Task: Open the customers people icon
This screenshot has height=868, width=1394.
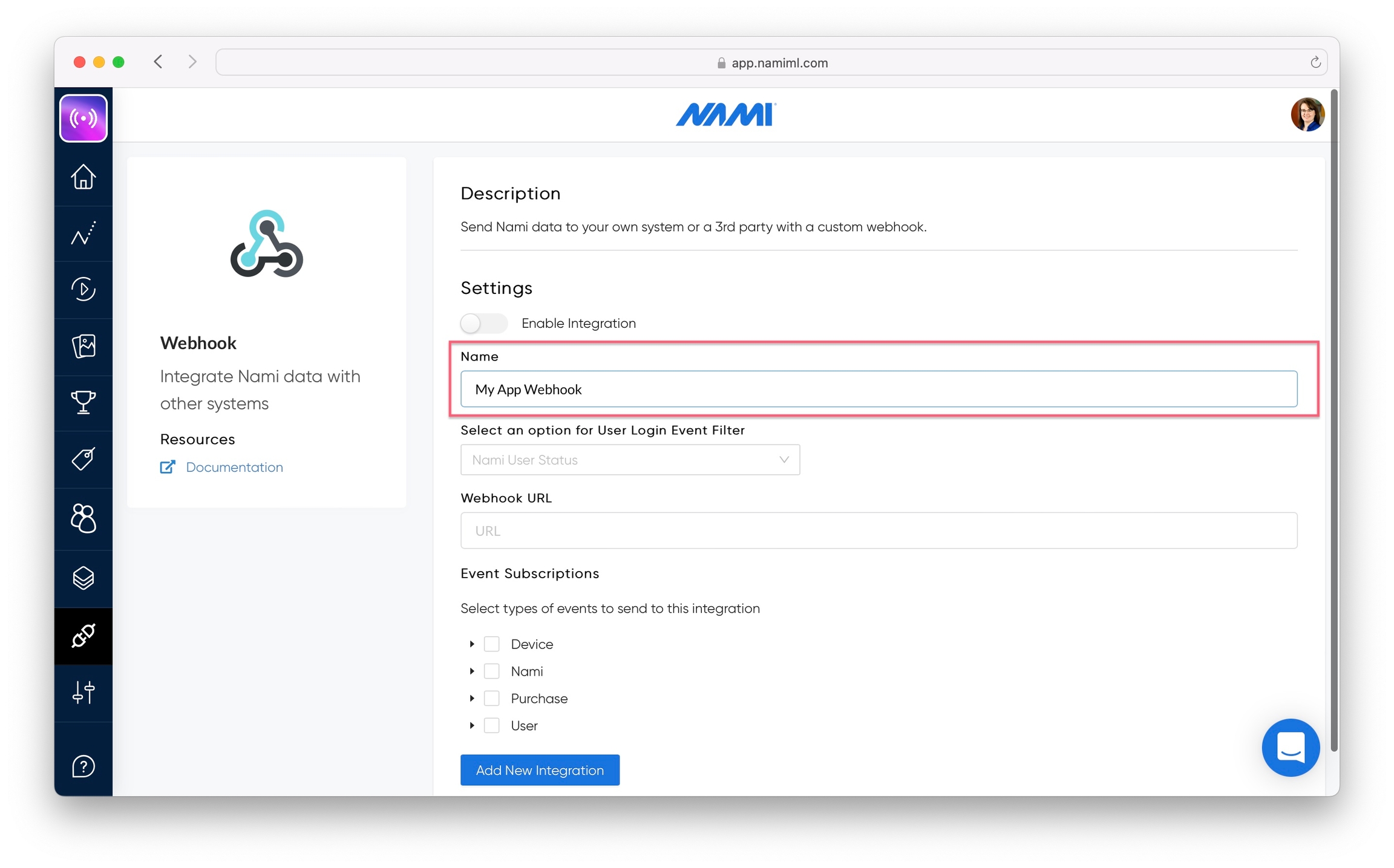Action: click(83, 518)
